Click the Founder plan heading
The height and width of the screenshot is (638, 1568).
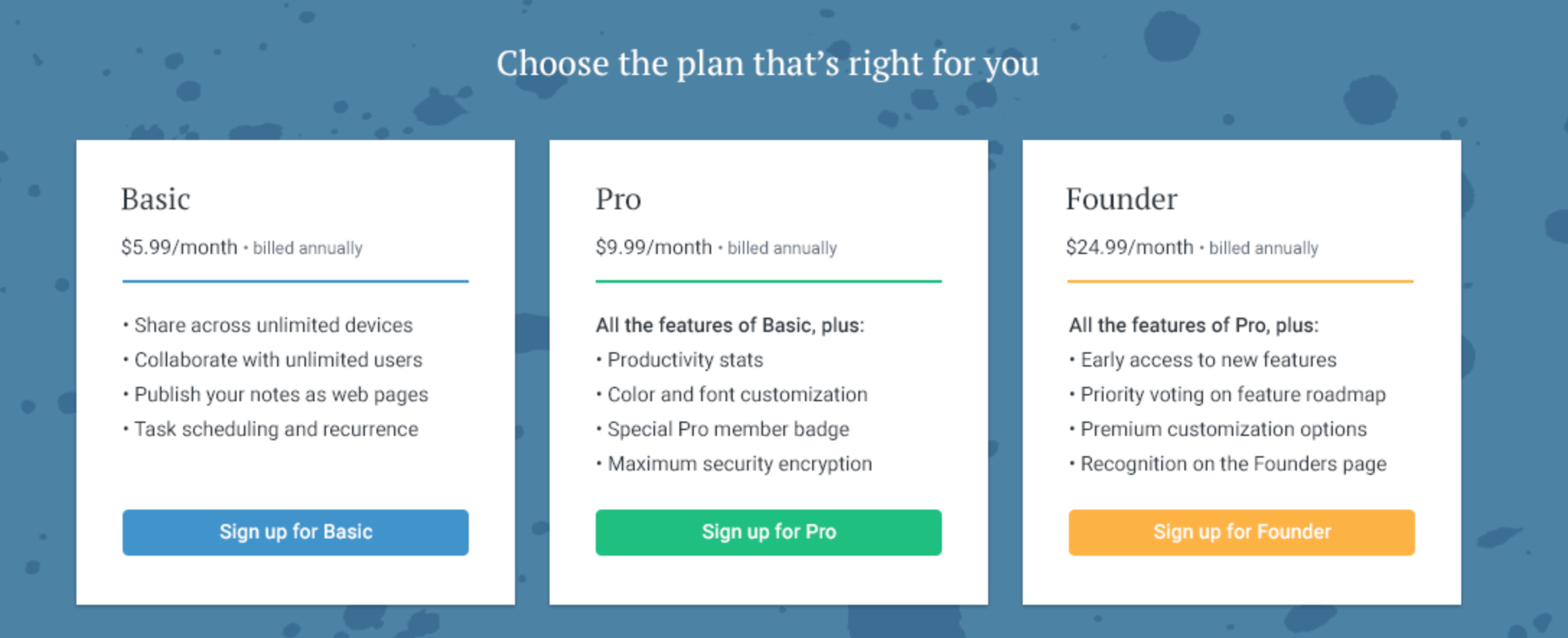point(1122,199)
